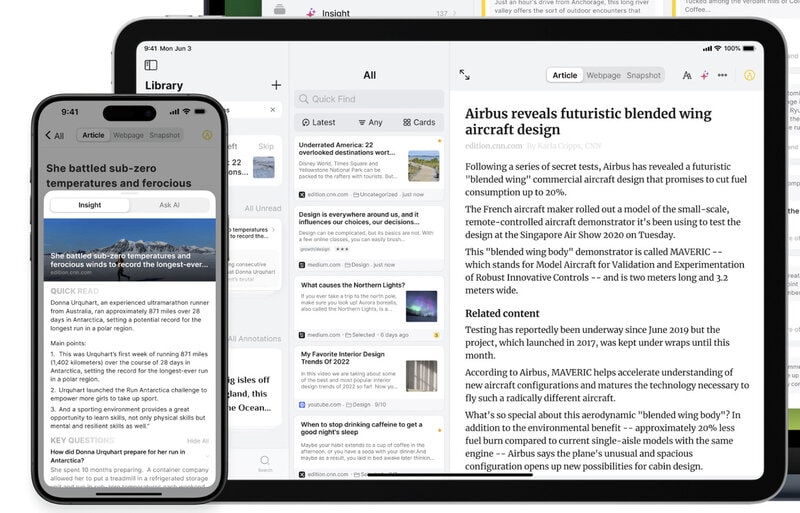Click the Selected folder label in Northern Lights card

[x=360, y=335]
